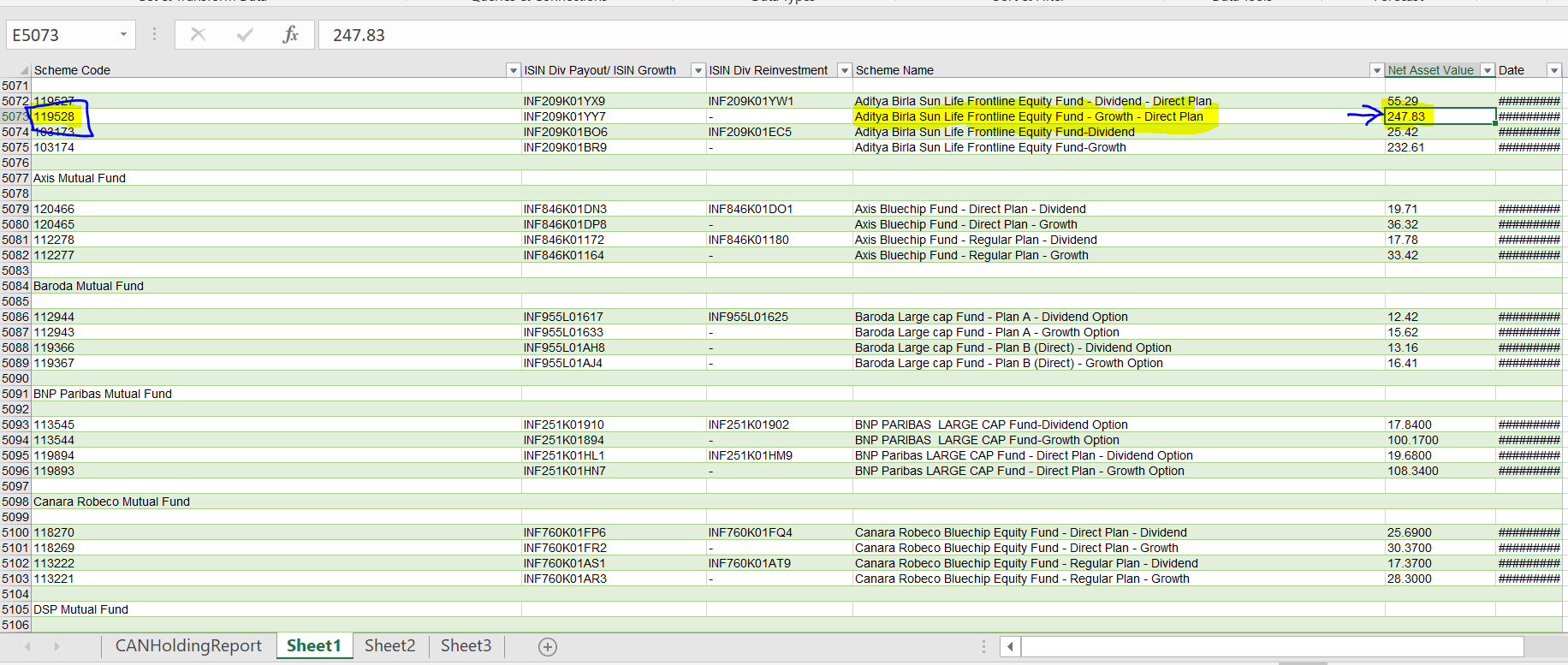This screenshot has width=1568, height=665.
Task: Select scheme code 120466 cell
Action: [276, 209]
